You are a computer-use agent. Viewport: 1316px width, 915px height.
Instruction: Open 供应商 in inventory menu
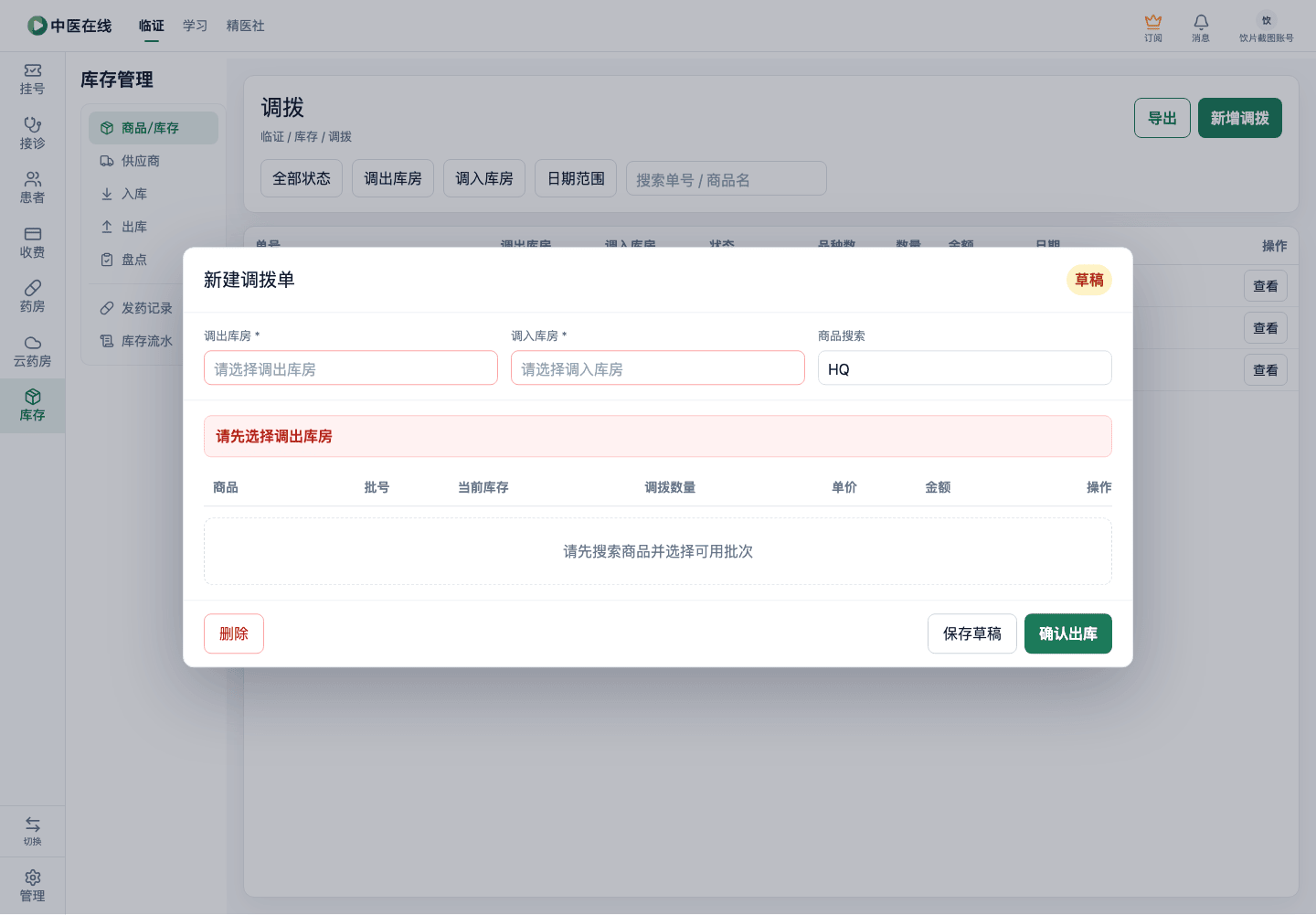click(154, 161)
